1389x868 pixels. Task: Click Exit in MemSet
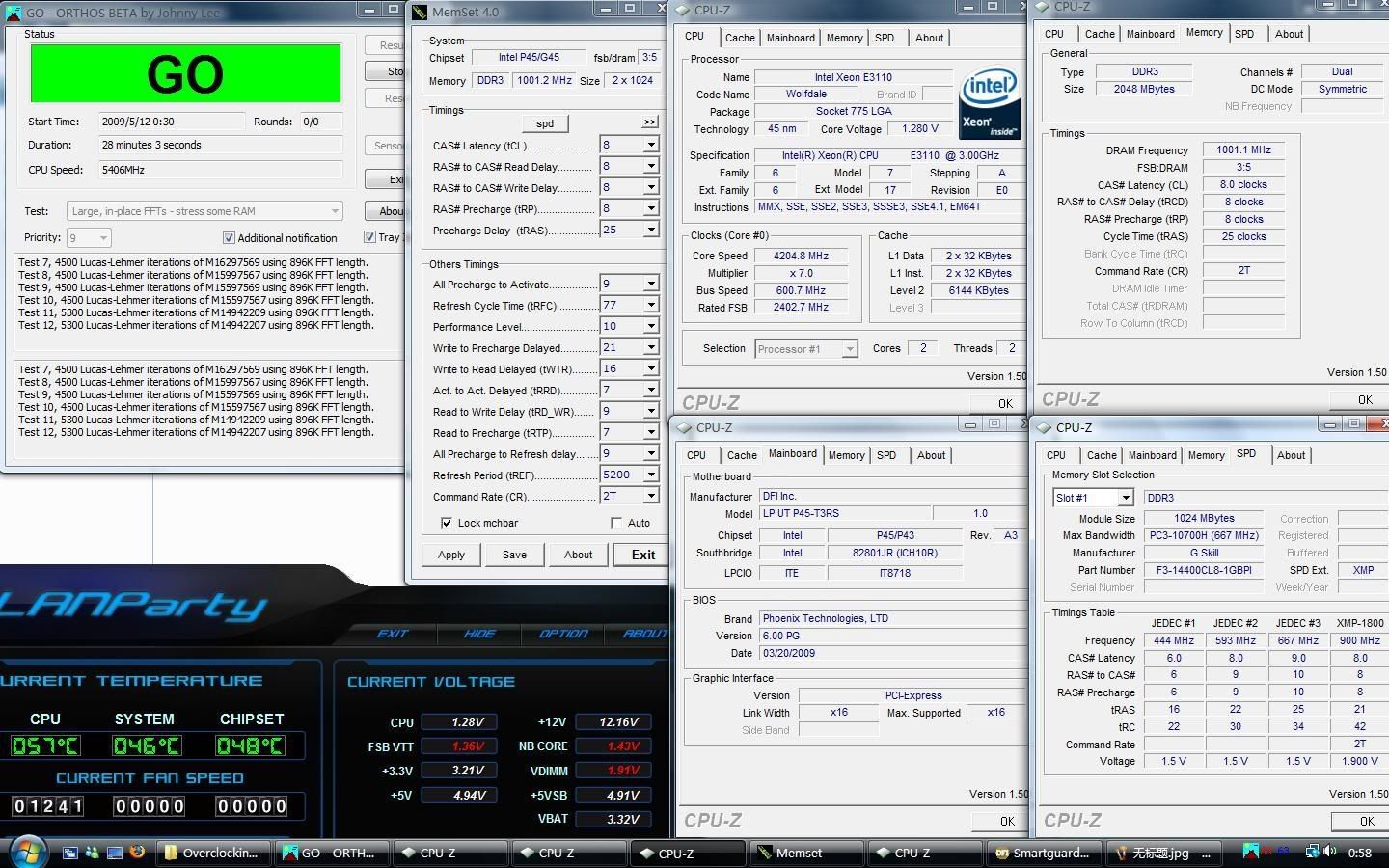(643, 555)
